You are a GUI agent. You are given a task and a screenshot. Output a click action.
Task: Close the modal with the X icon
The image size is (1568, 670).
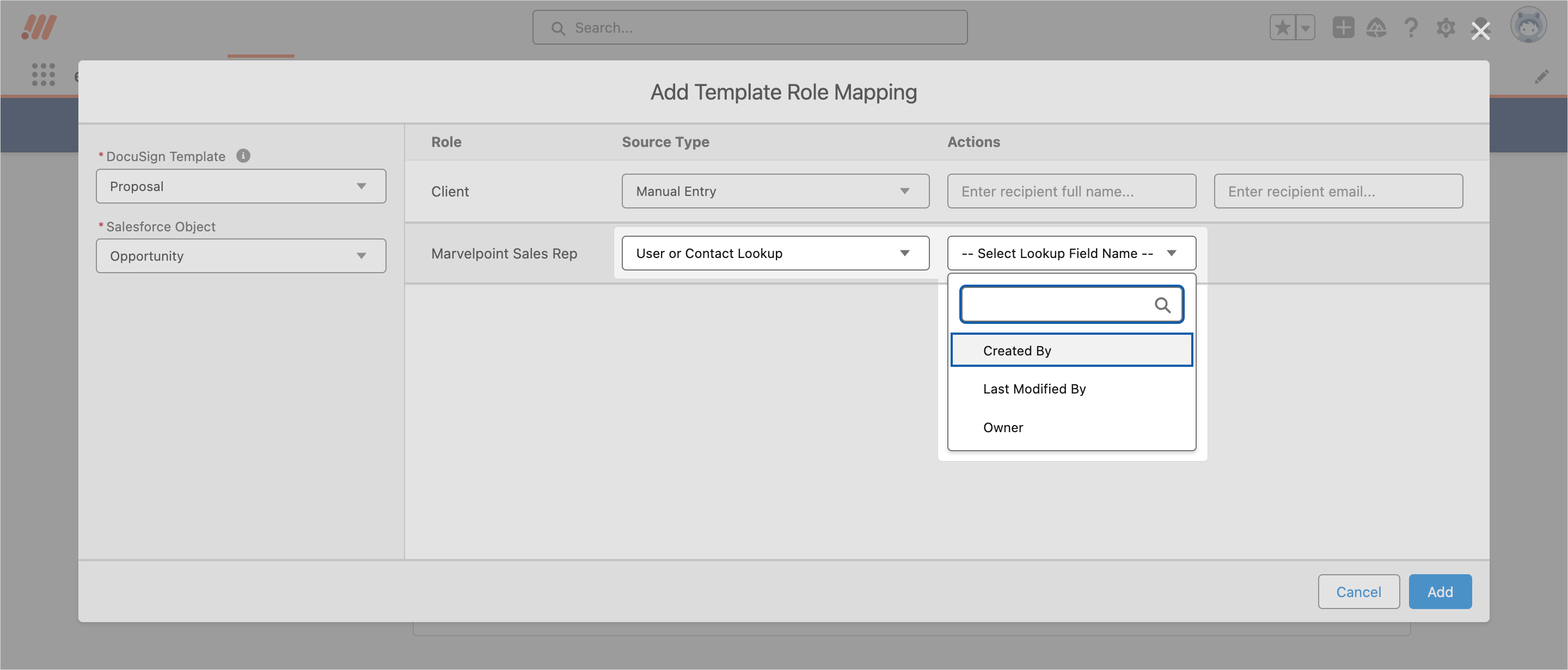[x=1480, y=30]
